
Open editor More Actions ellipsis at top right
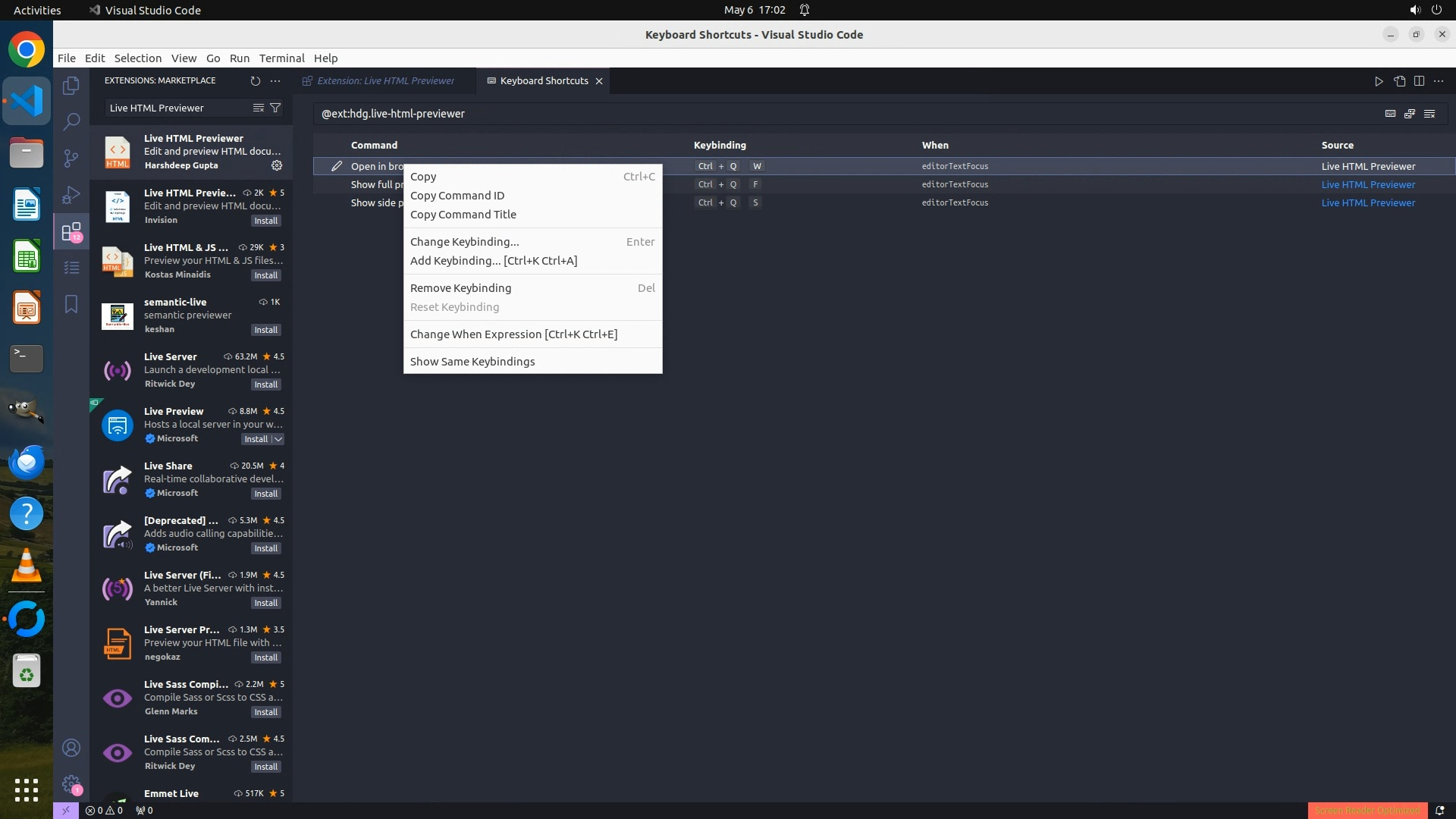(x=1439, y=81)
